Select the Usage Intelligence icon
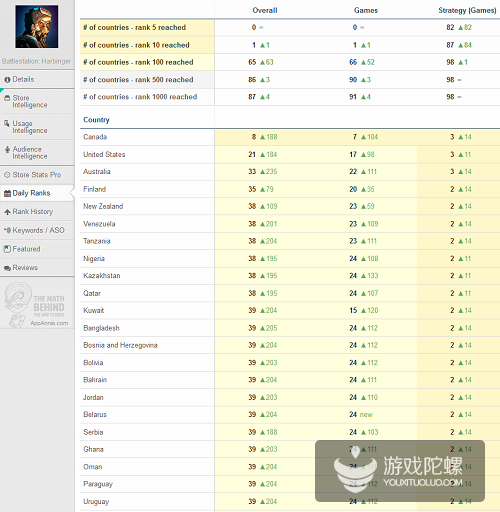The image size is (500, 512). (7, 124)
